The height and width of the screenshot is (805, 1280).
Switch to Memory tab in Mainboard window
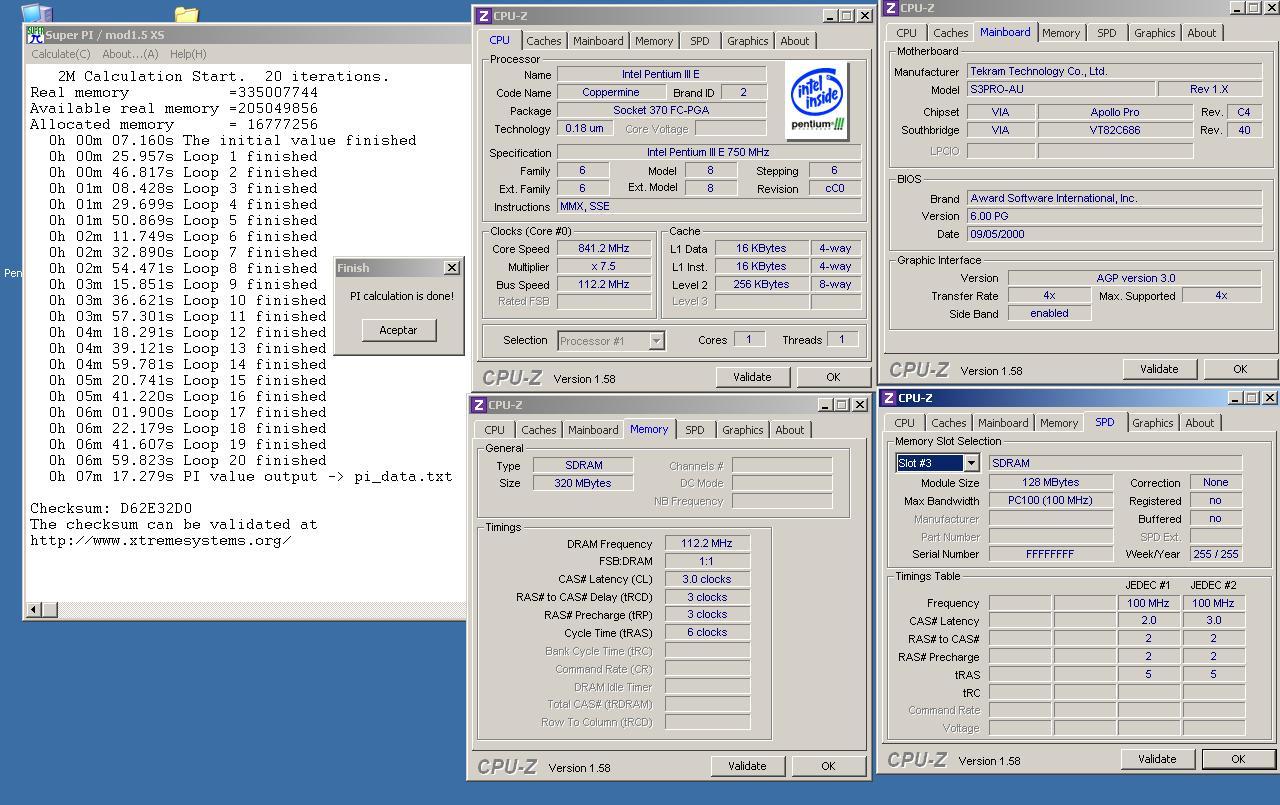click(1060, 33)
